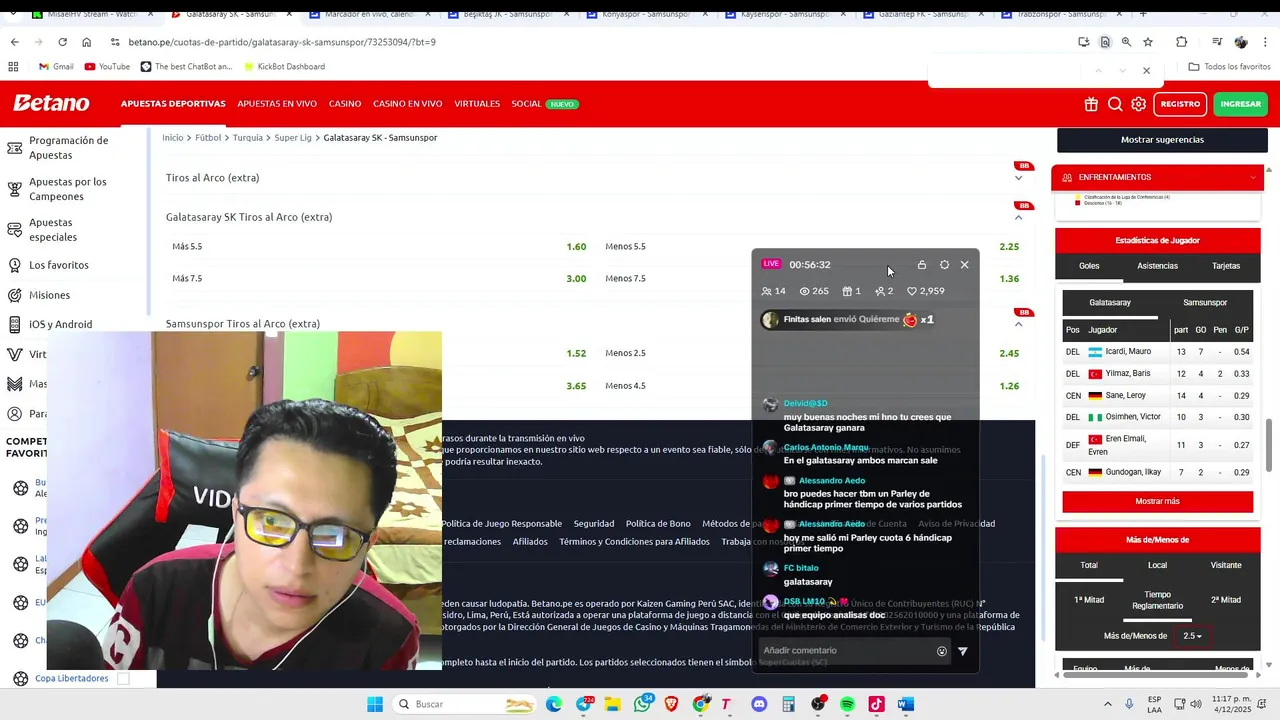Open Casino en Vivo menu item
The image size is (1280, 720).
click(408, 104)
